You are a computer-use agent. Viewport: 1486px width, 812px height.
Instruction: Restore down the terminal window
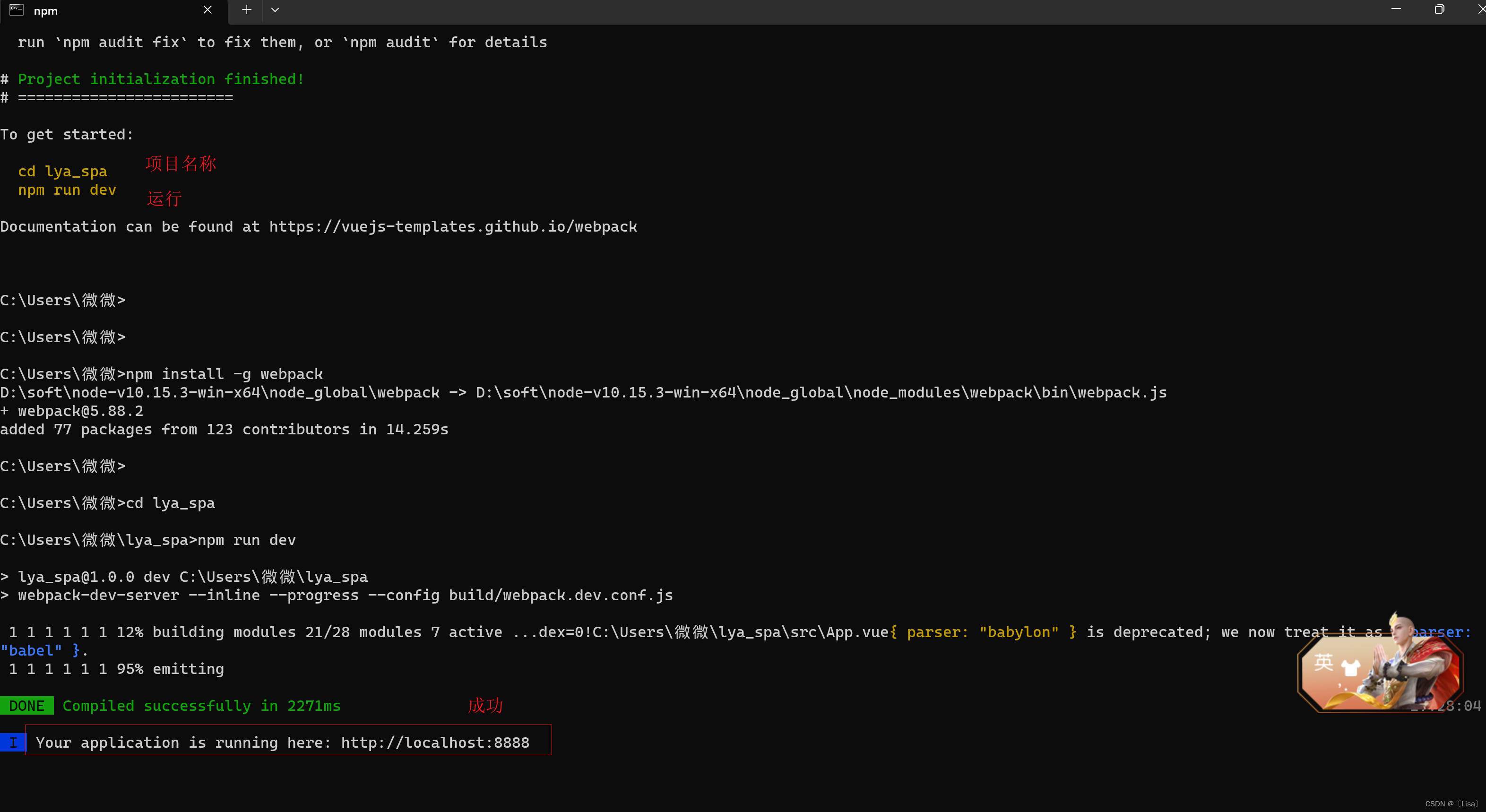(1439, 9)
